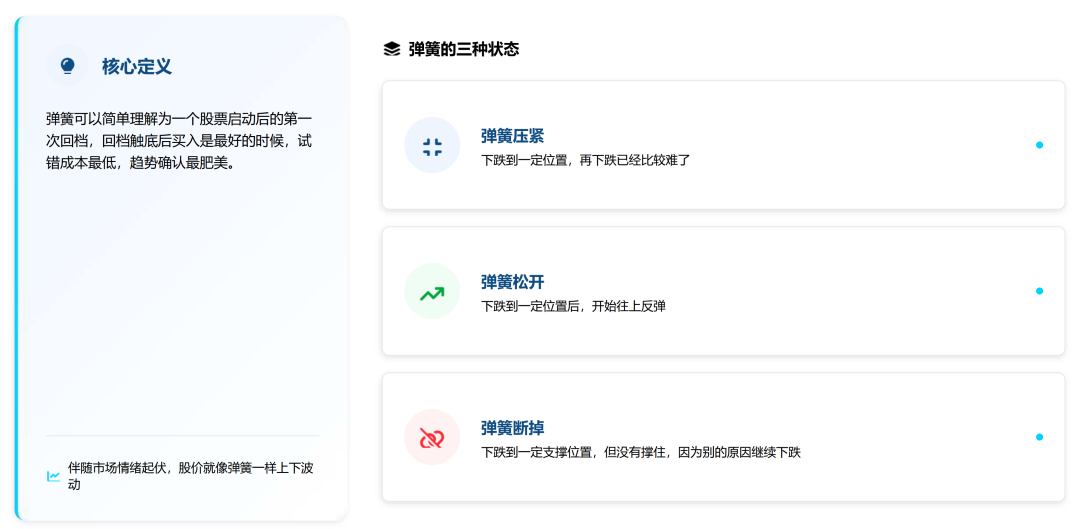Click the green trending-up arrow icon
The height and width of the screenshot is (529, 1080).
pyautogui.click(x=432, y=291)
